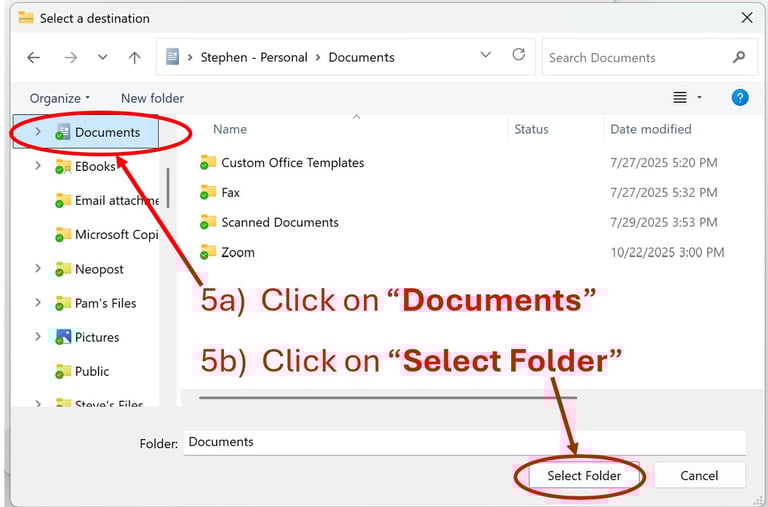Click the EBooks shared folder icon
This screenshot has height=507, width=768.
pyautogui.click(x=63, y=166)
